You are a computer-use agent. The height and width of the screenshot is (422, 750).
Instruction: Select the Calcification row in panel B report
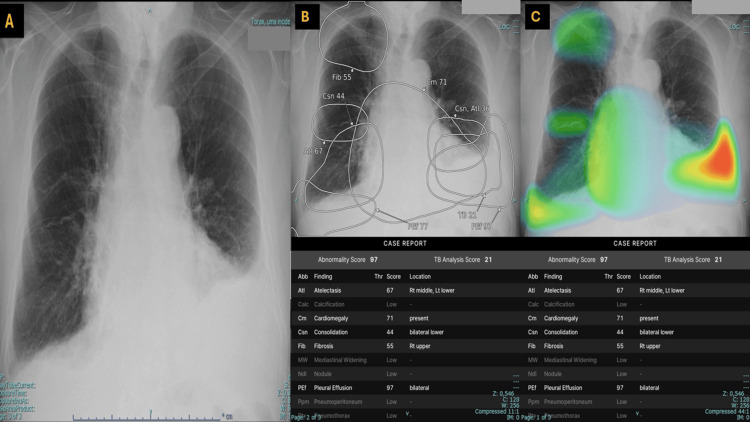click(x=406, y=304)
